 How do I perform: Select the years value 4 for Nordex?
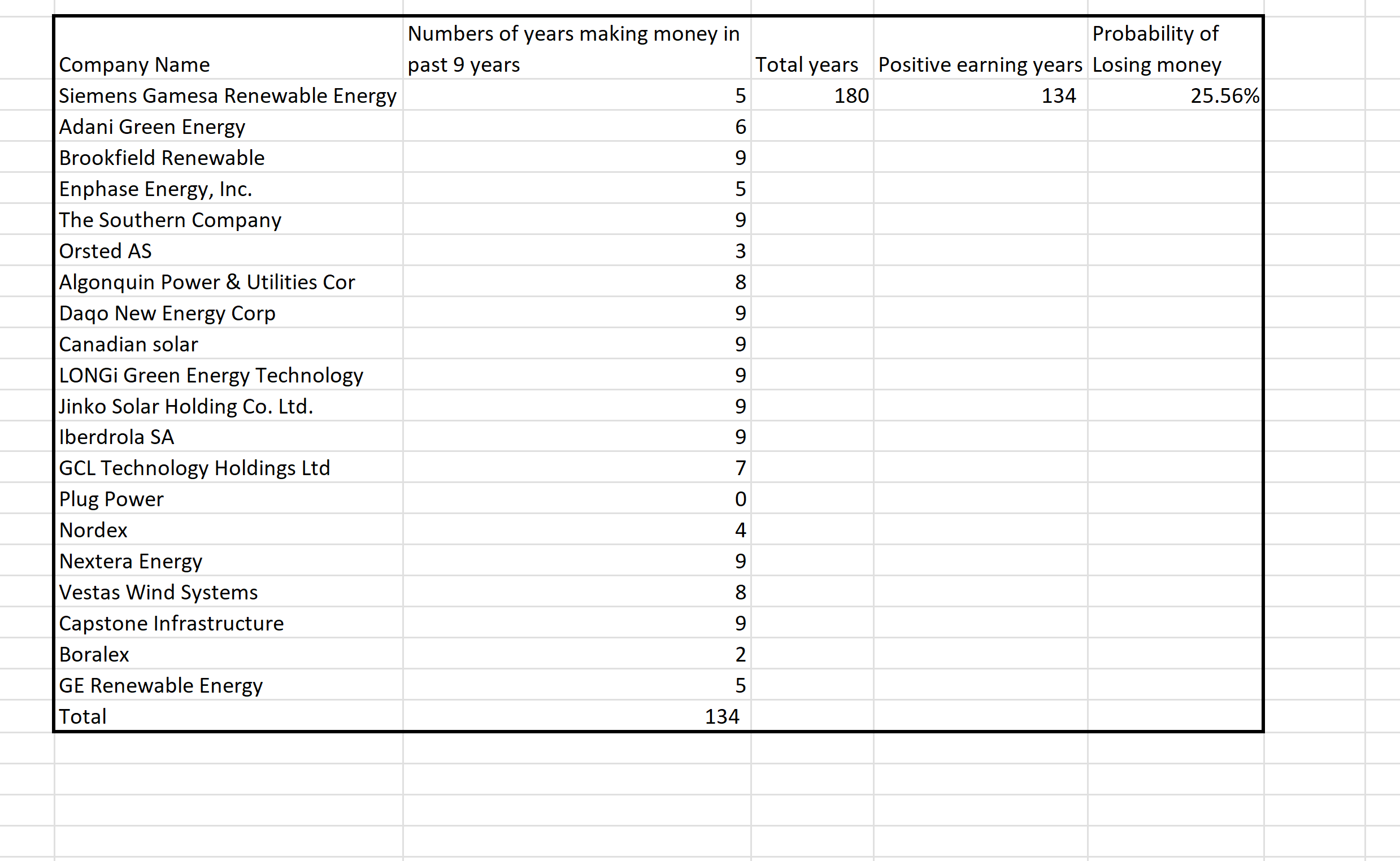pyautogui.click(x=577, y=529)
